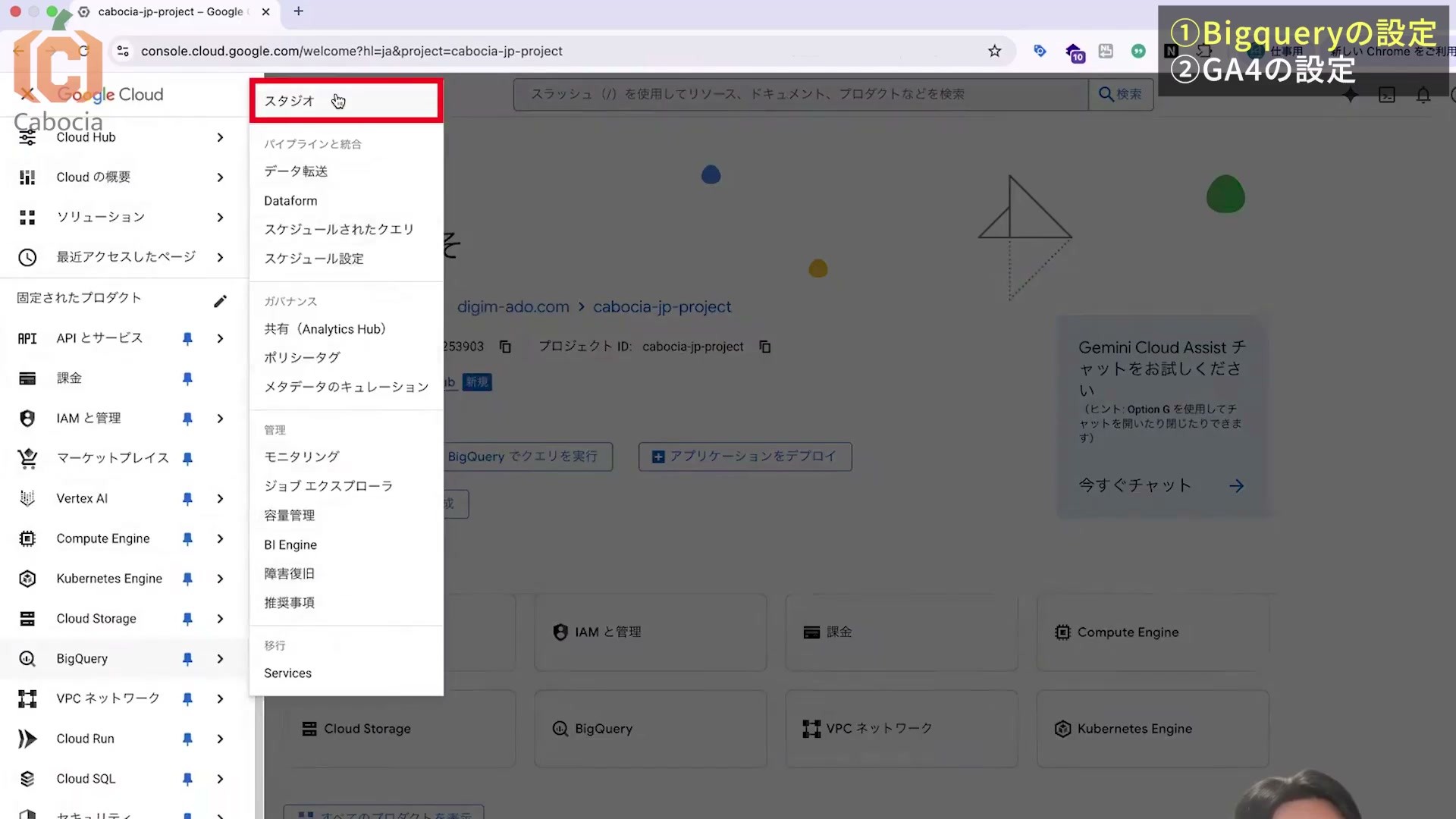Click the ソリューション grid icon
Viewport: 1456px width, 819px height.
point(27,218)
